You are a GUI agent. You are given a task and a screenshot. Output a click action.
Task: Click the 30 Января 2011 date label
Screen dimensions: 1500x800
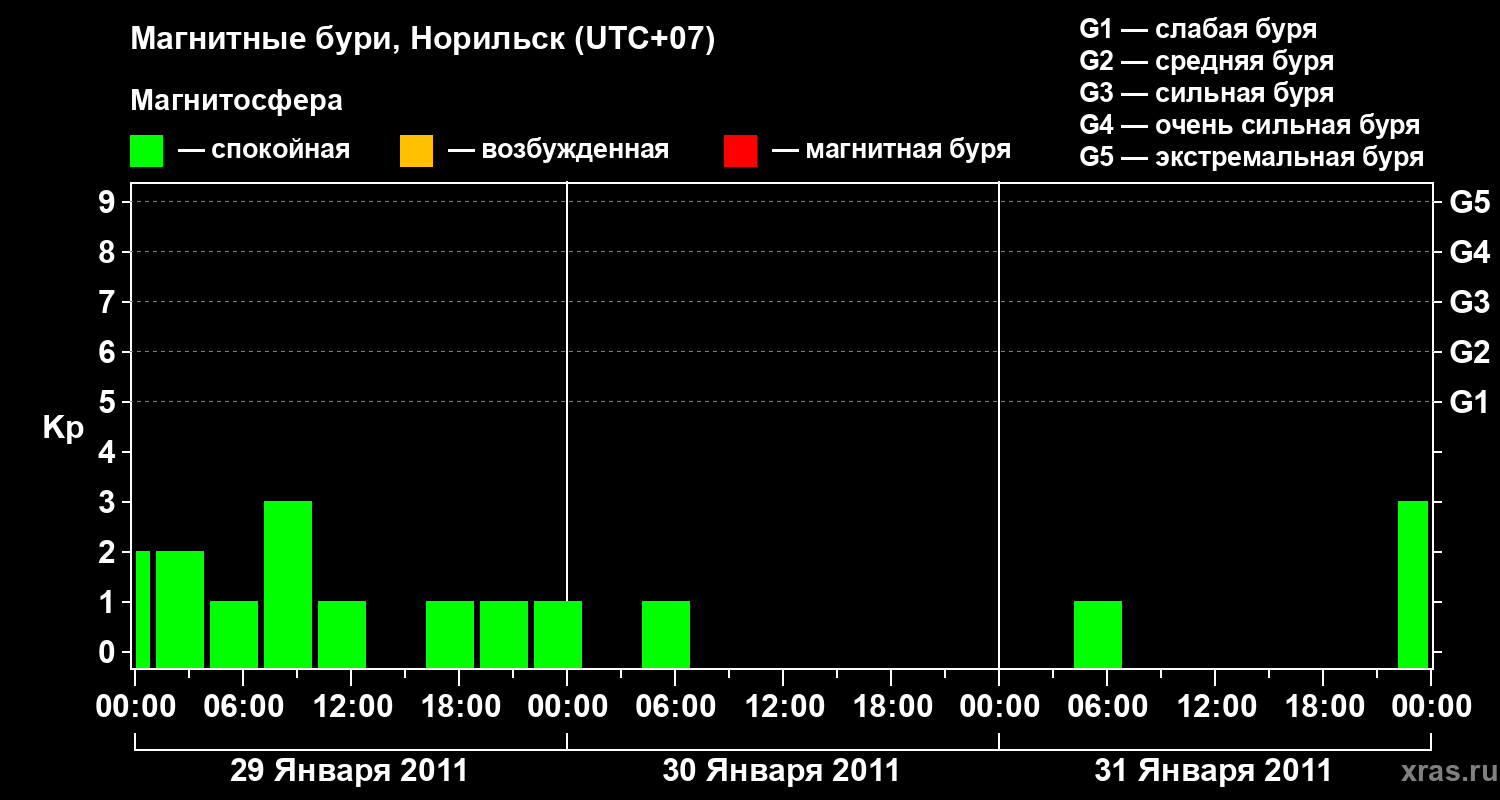pyautogui.click(x=781, y=771)
